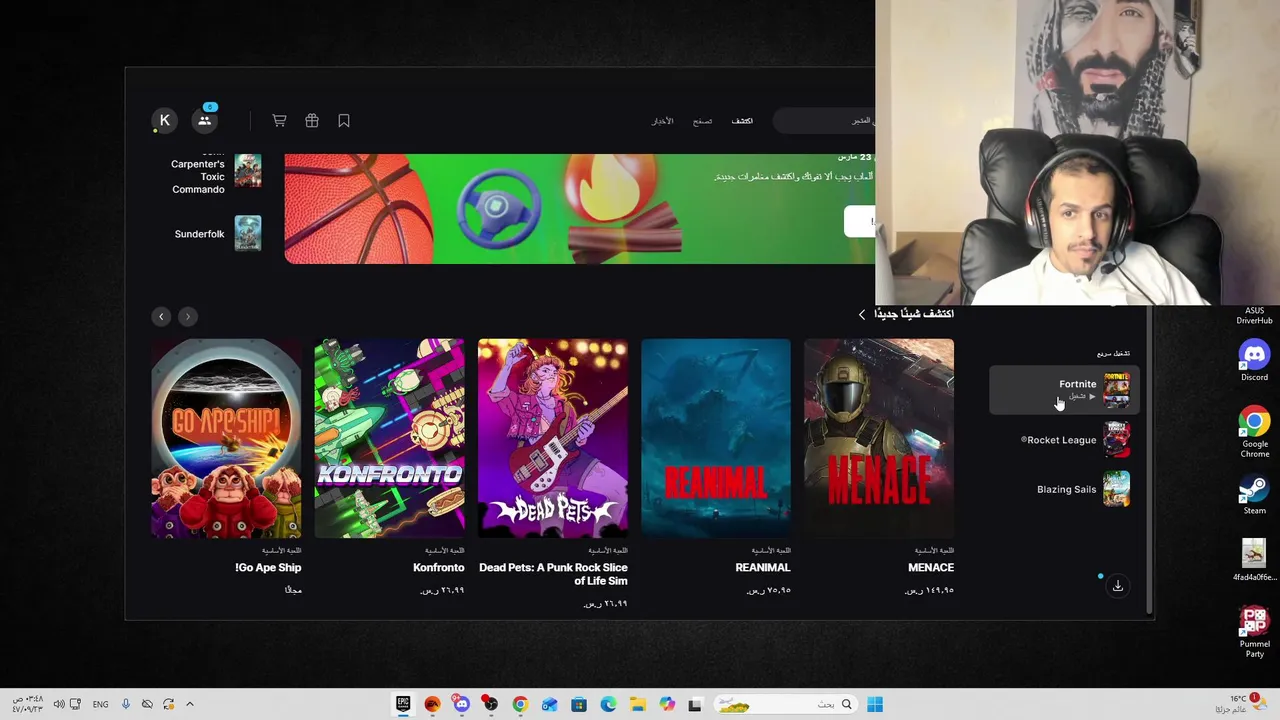Switch to Epic Games taskbar icon
The width and height of the screenshot is (1280, 720).
coord(403,704)
